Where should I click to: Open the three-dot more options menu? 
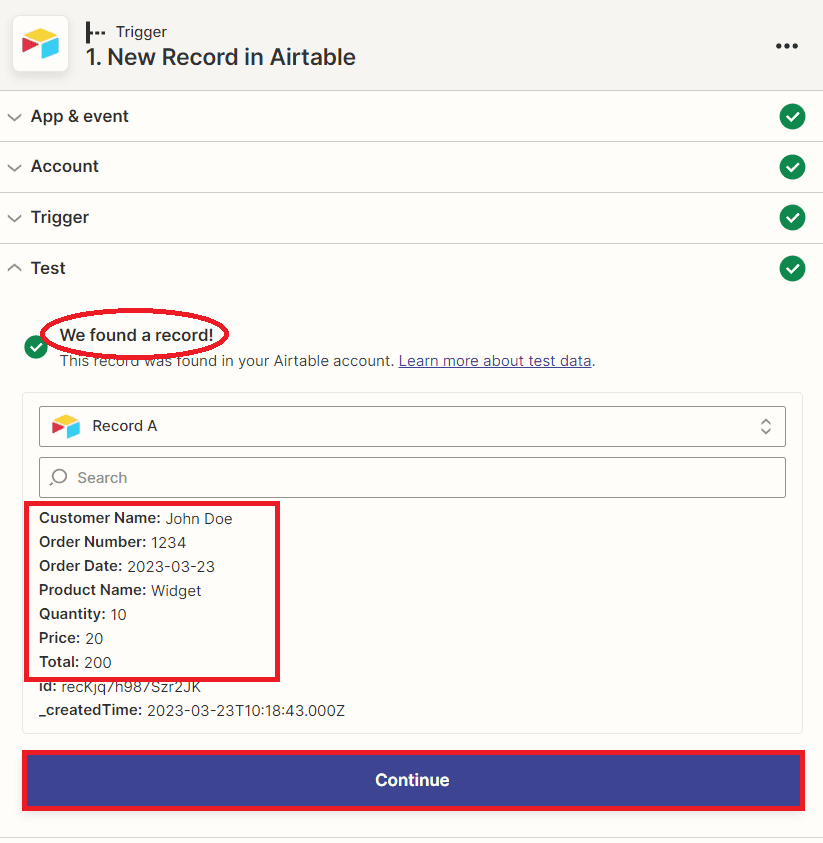pyautogui.click(x=787, y=46)
